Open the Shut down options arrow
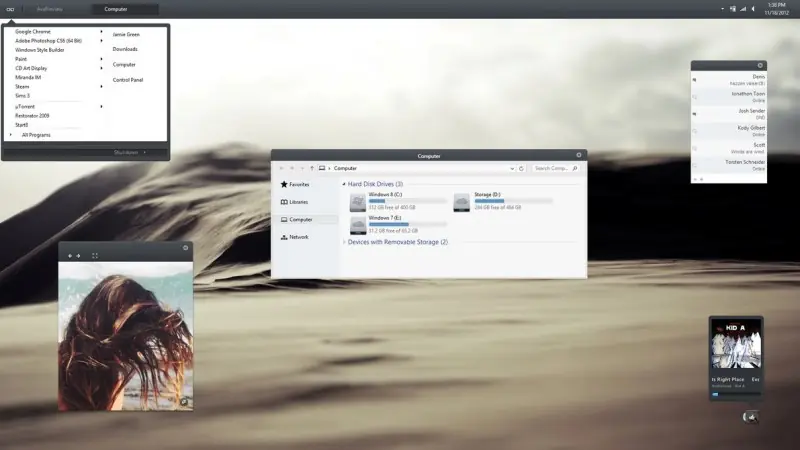 click(145, 152)
